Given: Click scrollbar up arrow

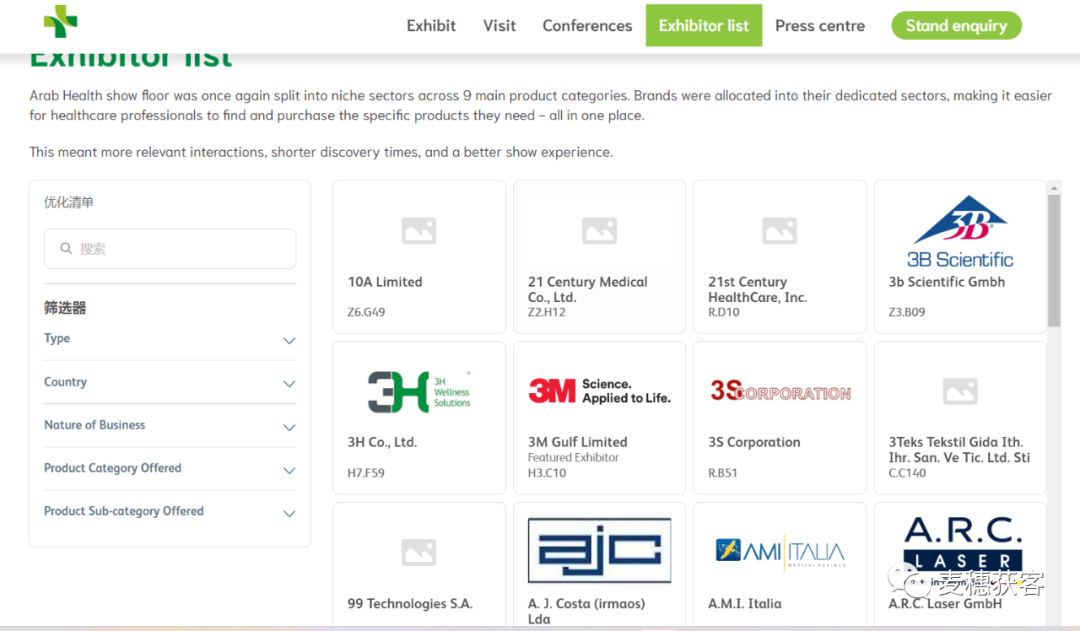Looking at the screenshot, I should (x=1054, y=187).
